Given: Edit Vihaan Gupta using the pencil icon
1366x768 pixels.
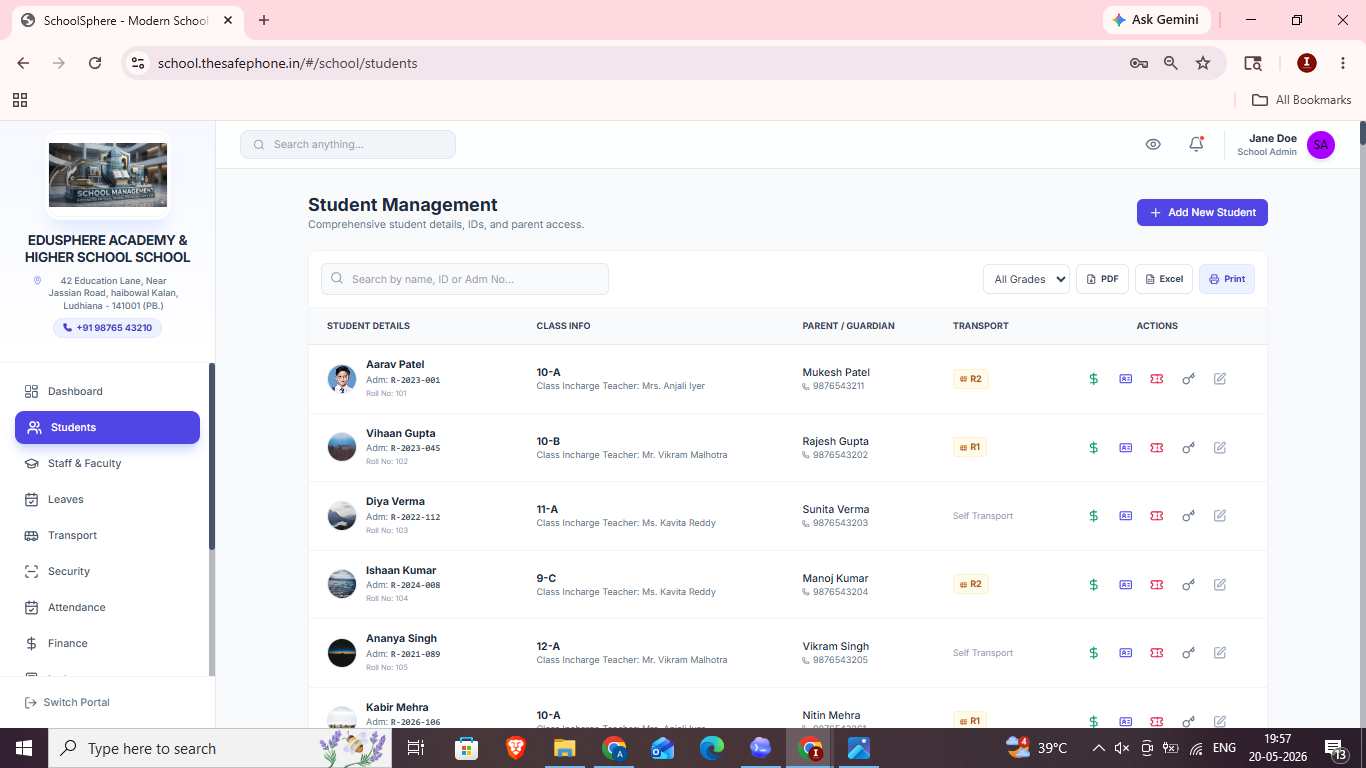Looking at the screenshot, I should [1220, 447].
